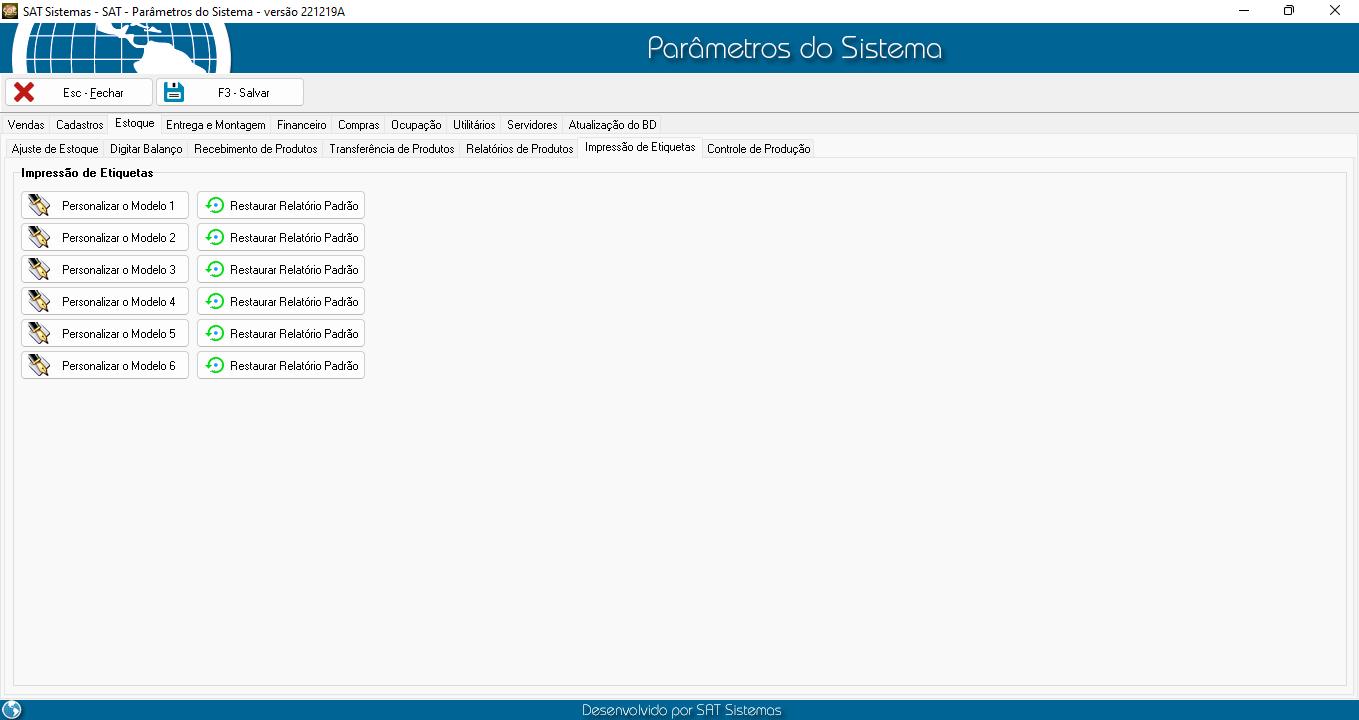Click green restore icon in third row

(214, 270)
